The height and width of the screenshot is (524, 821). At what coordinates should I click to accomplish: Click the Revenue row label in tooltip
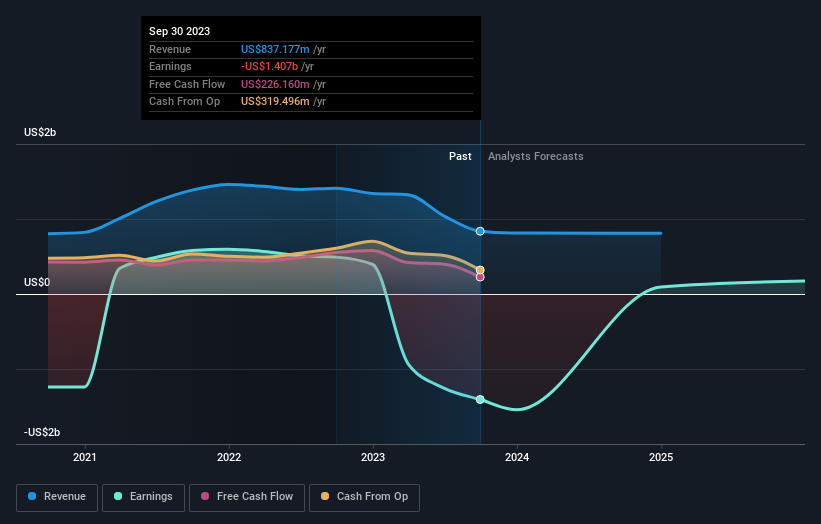[170, 49]
